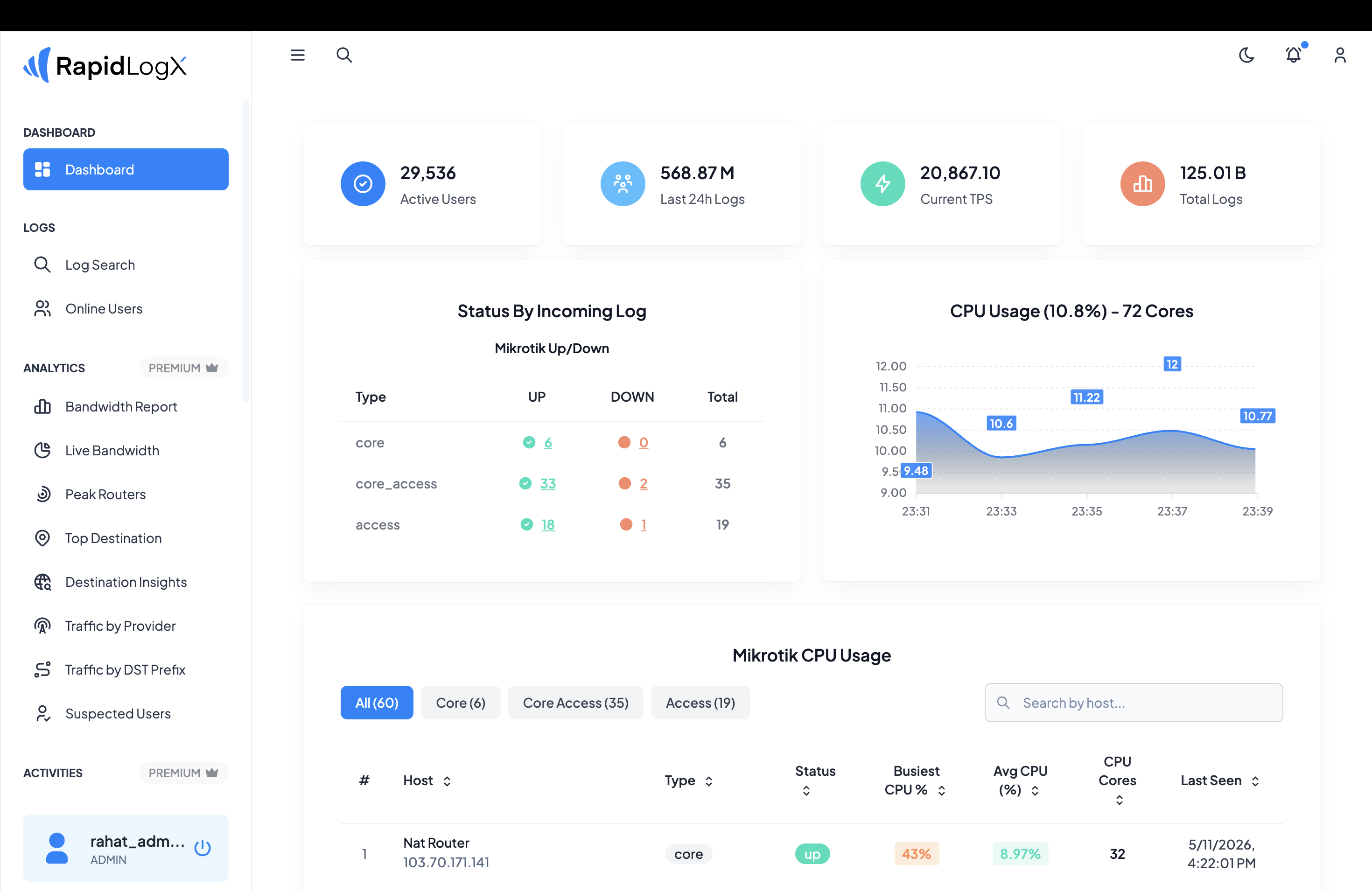Open Destination Insights

[126, 582]
